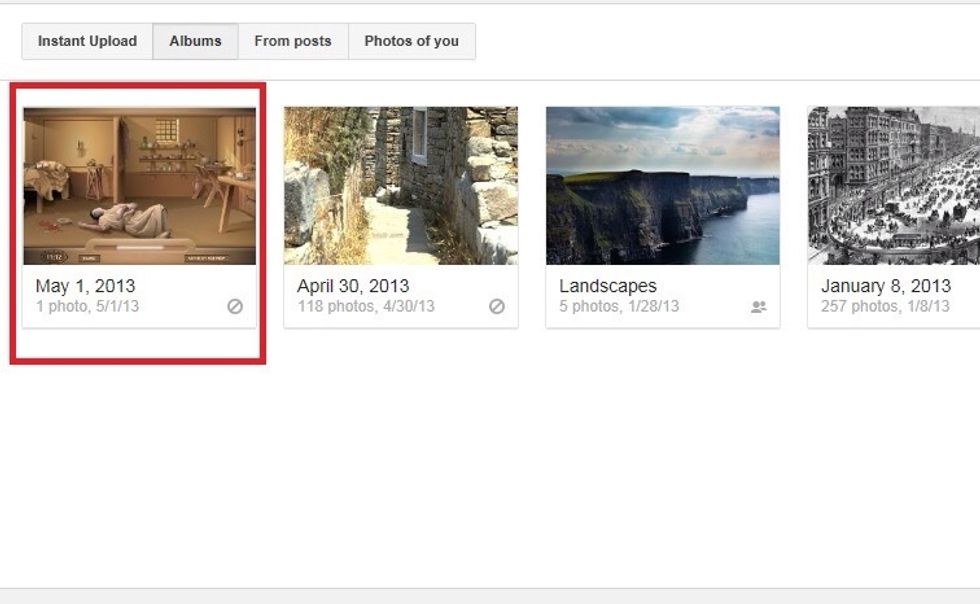Click the "1 photo, 5/1/13" caption
Image resolution: width=980 pixels, height=604 pixels.
[x=87, y=306]
